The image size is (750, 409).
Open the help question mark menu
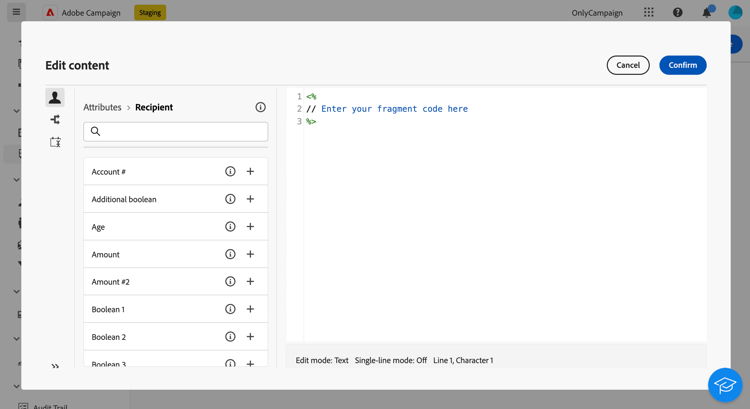click(x=677, y=13)
